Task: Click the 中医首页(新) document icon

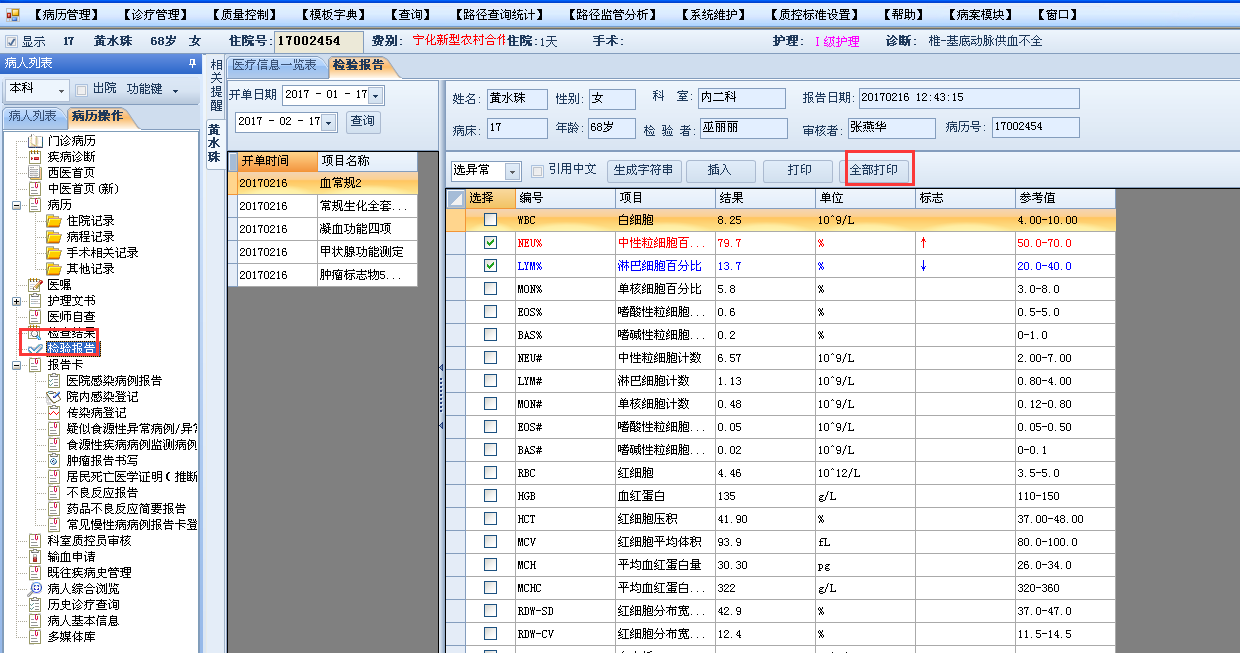Action: tap(35, 189)
